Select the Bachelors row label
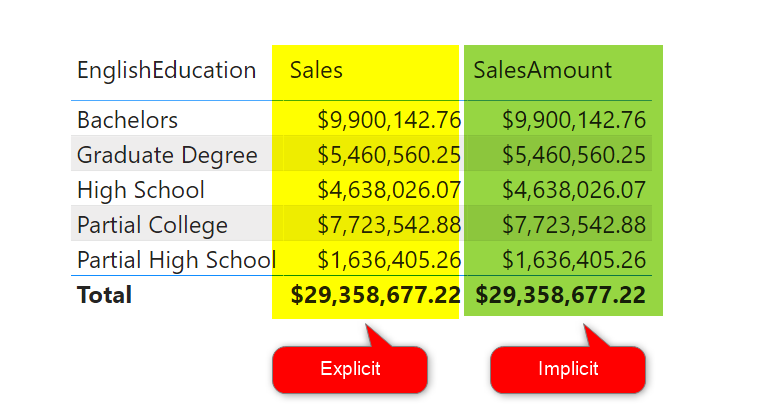 coord(127,120)
